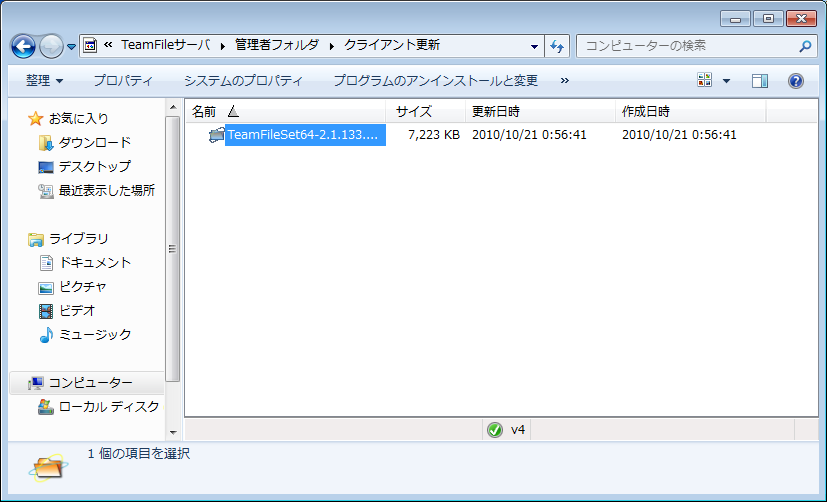Click the search magnifier icon

click(805, 46)
